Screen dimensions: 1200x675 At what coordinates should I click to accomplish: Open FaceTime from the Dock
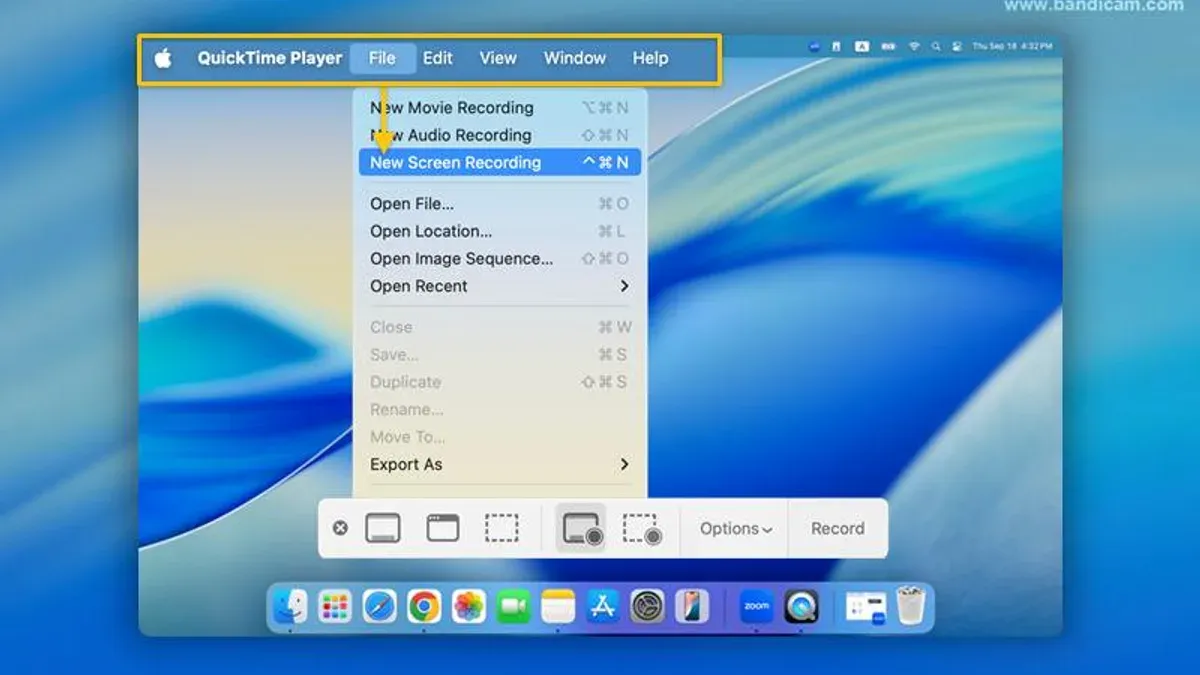point(513,606)
